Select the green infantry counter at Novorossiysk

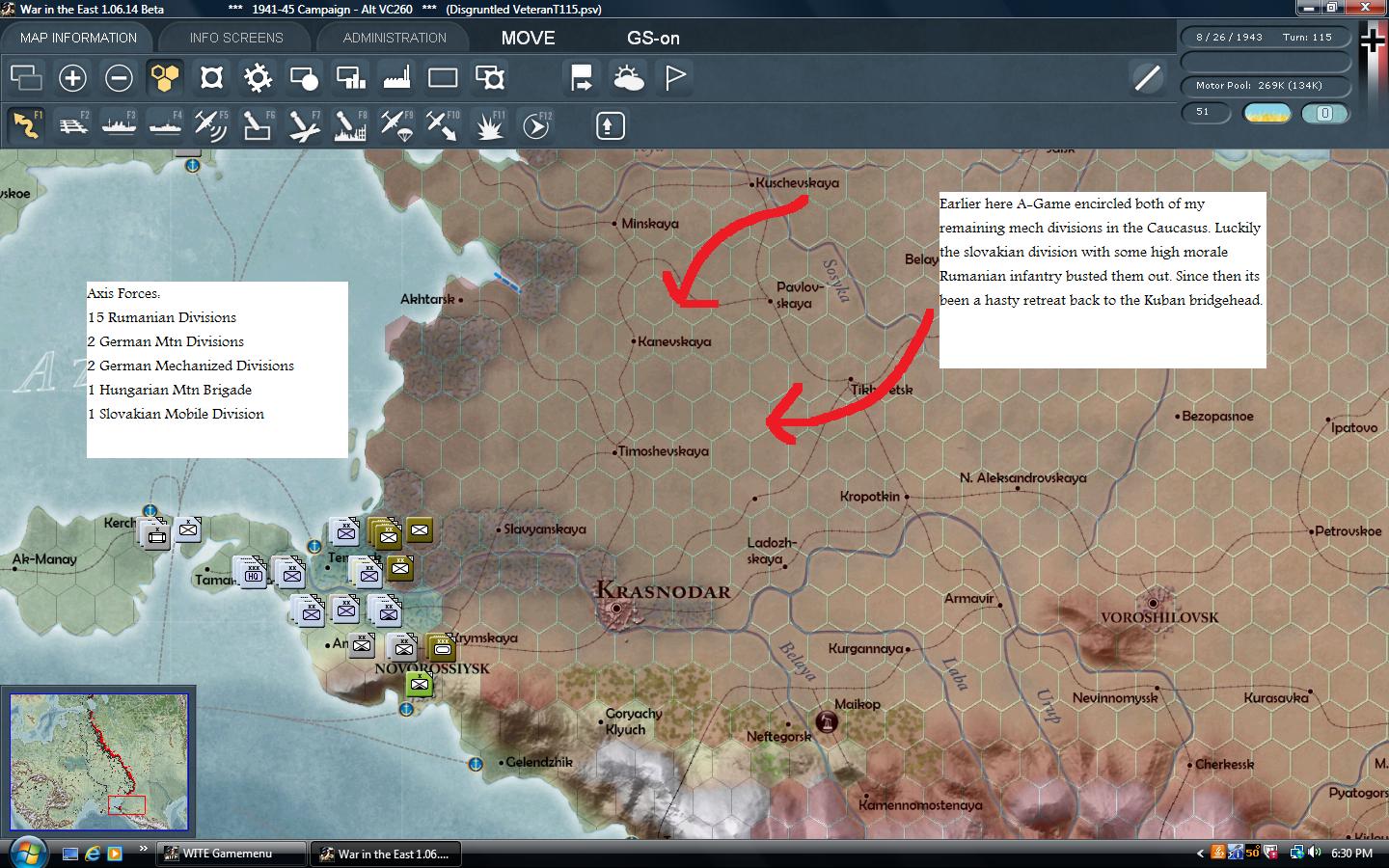tap(419, 684)
